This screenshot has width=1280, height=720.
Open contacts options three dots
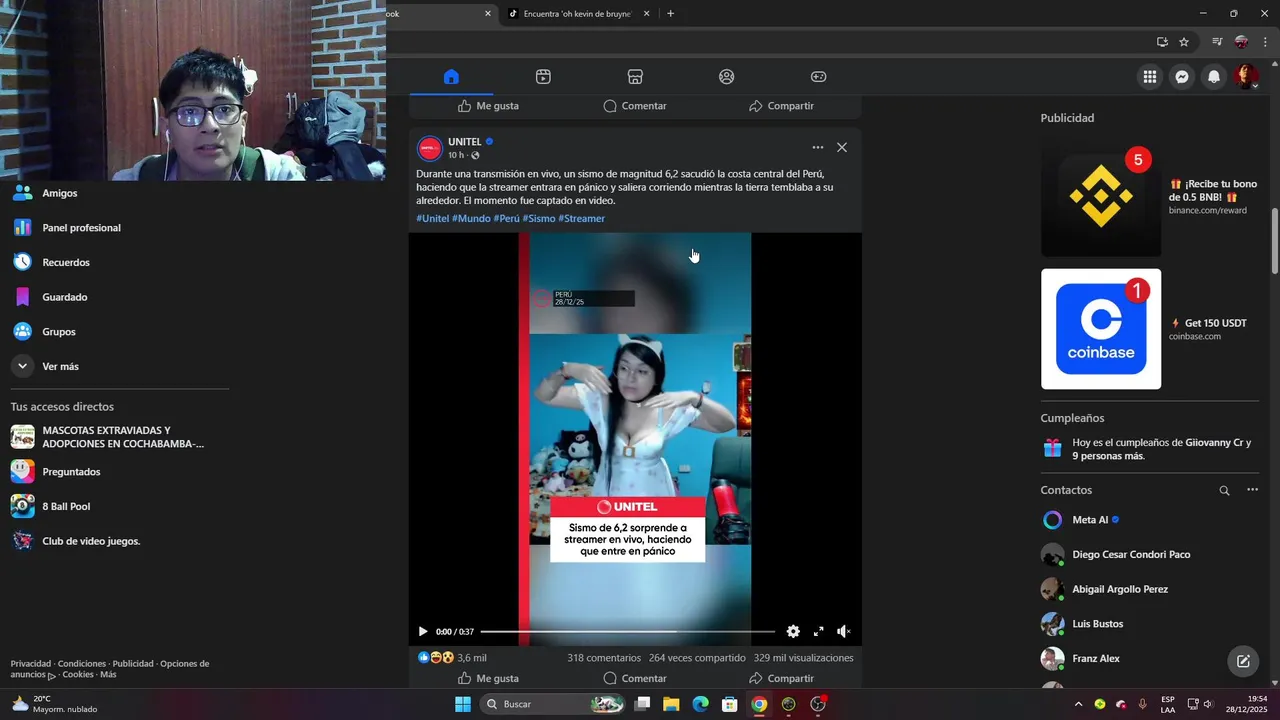pyautogui.click(x=1252, y=490)
